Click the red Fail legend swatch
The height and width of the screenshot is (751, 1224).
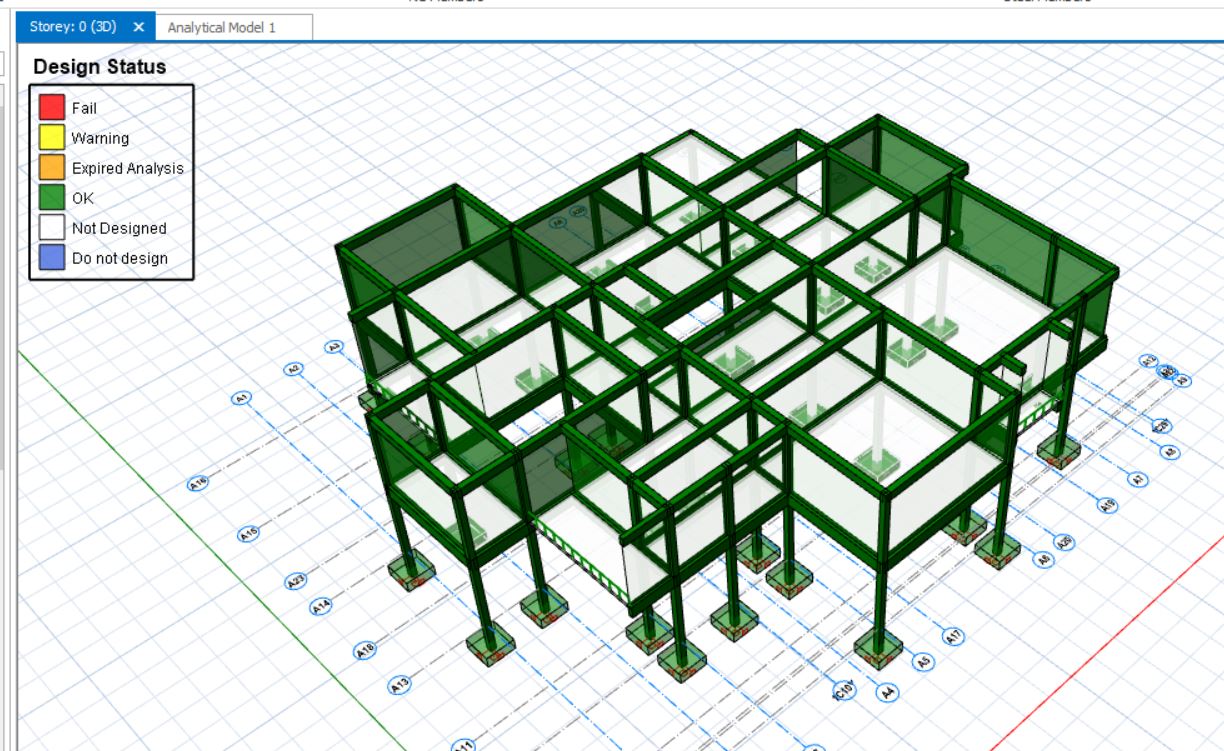(x=52, y=108)
